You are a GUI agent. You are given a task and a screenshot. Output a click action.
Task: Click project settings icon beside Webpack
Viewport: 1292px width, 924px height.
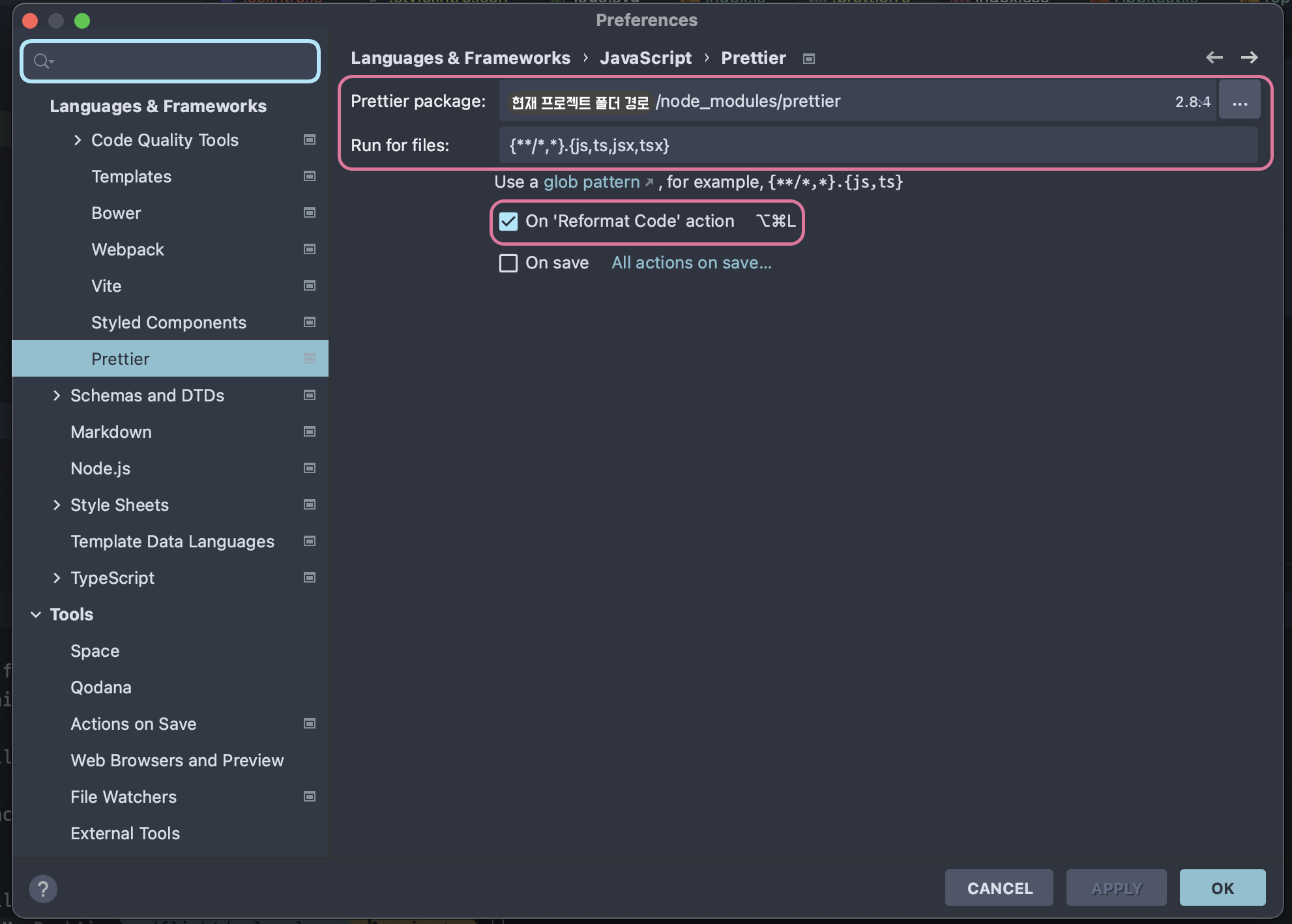coord(310,250)
